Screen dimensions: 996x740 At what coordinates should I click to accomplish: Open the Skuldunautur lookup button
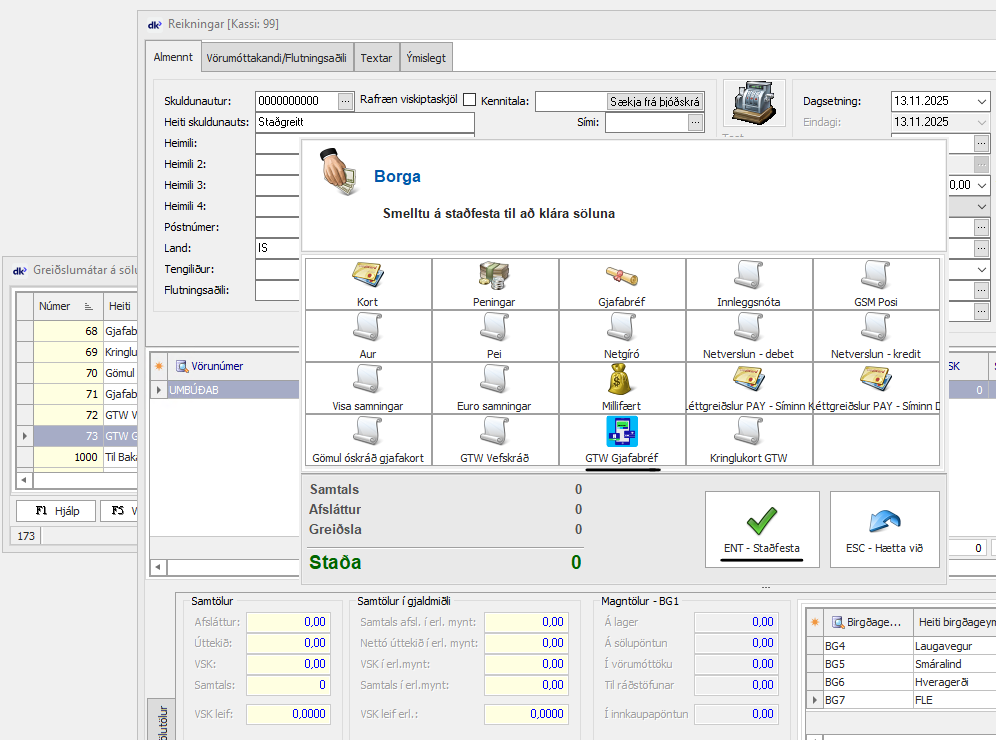tap(346, 101)
